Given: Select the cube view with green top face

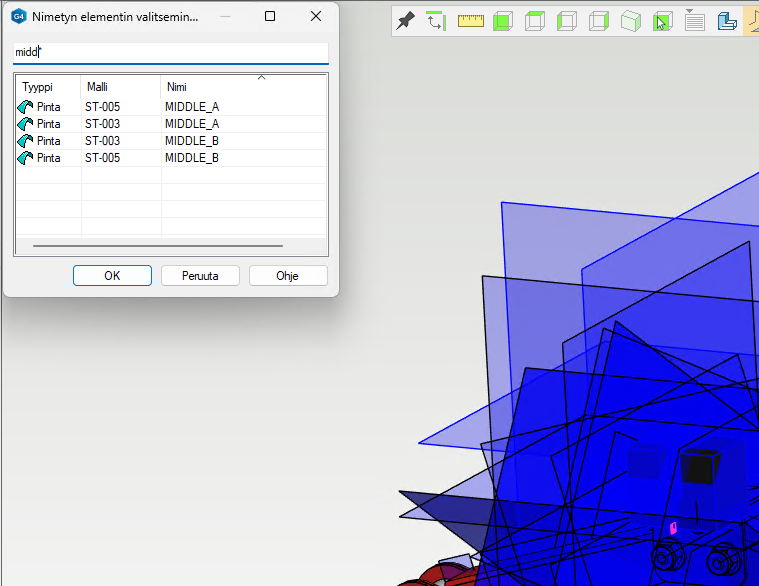Looking at the screenshot, I should pyautogui.click(x=536, y=21).
